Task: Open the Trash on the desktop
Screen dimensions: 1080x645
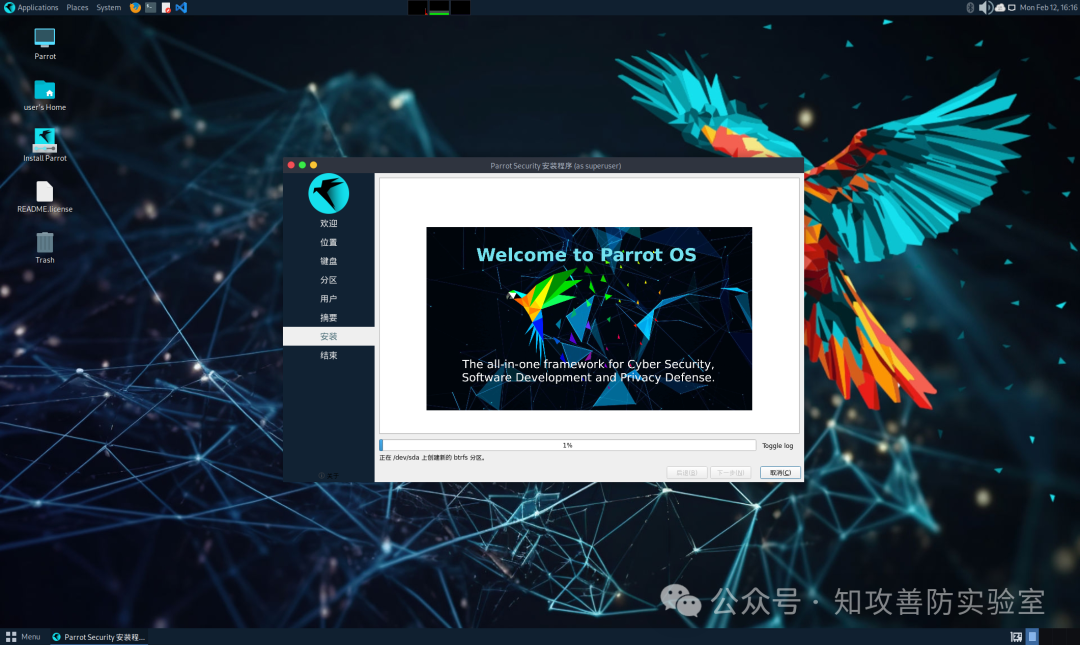Action: pos(44,247)
